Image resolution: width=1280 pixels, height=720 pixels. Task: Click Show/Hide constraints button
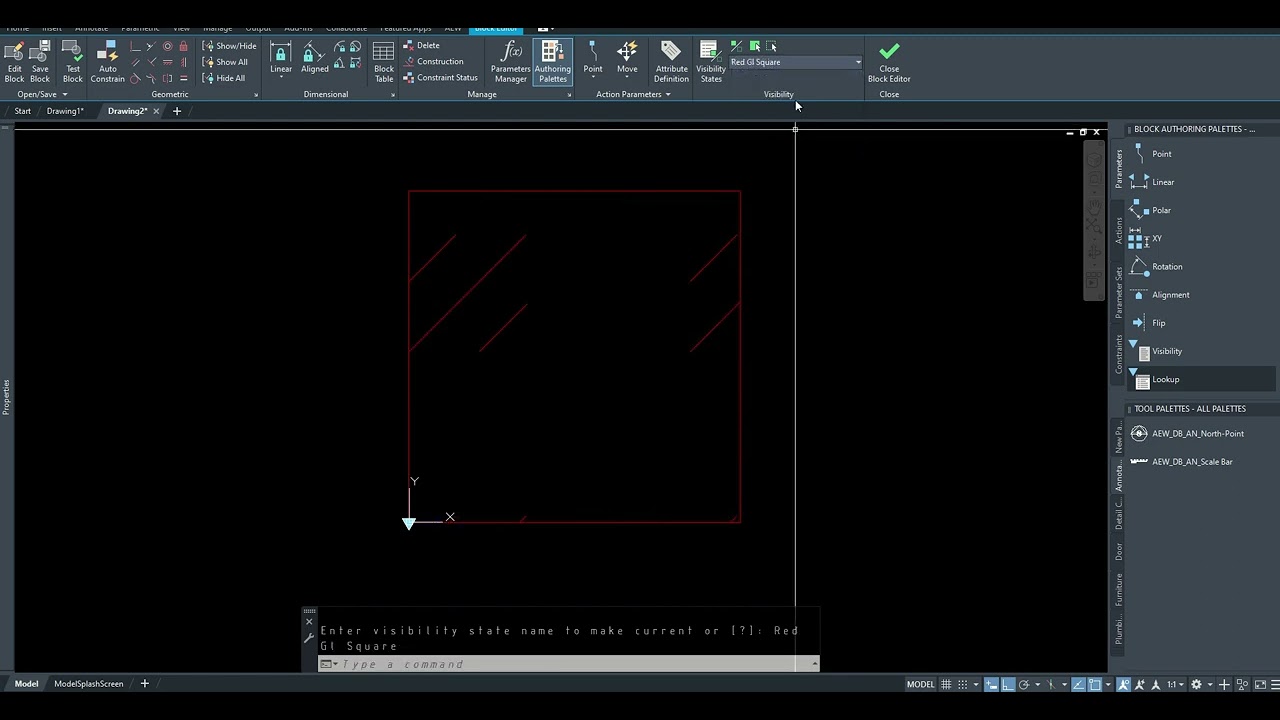click(x=230, y=46)
